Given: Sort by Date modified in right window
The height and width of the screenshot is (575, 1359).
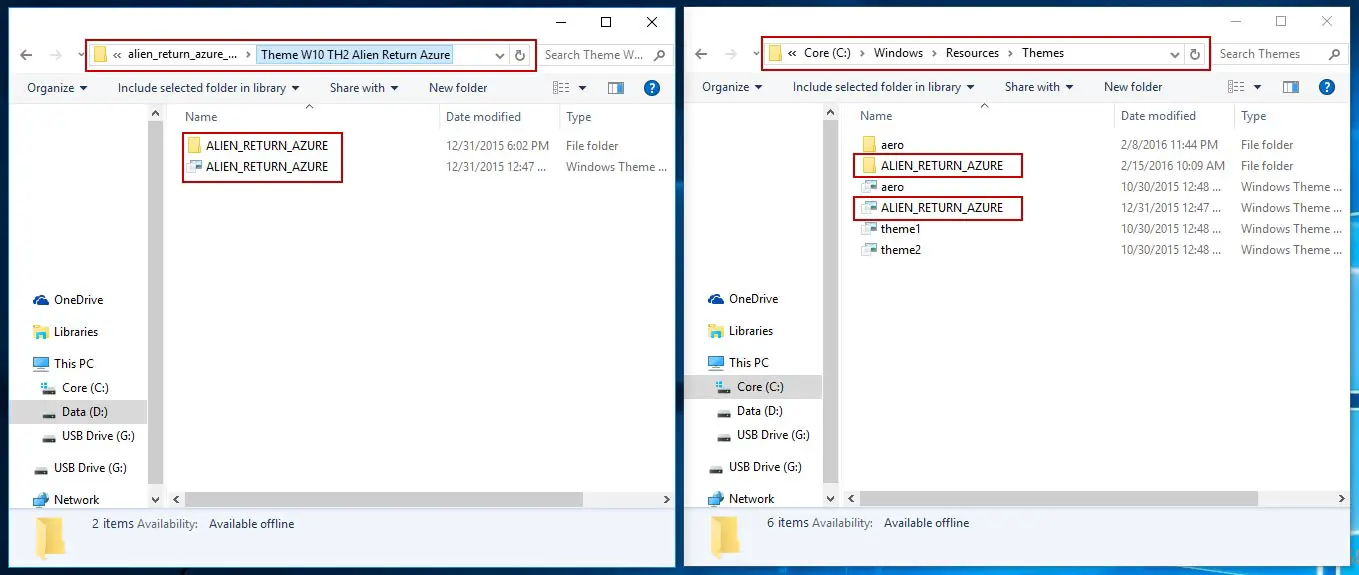Looking at the screenshot, I should pos(1158,116).
